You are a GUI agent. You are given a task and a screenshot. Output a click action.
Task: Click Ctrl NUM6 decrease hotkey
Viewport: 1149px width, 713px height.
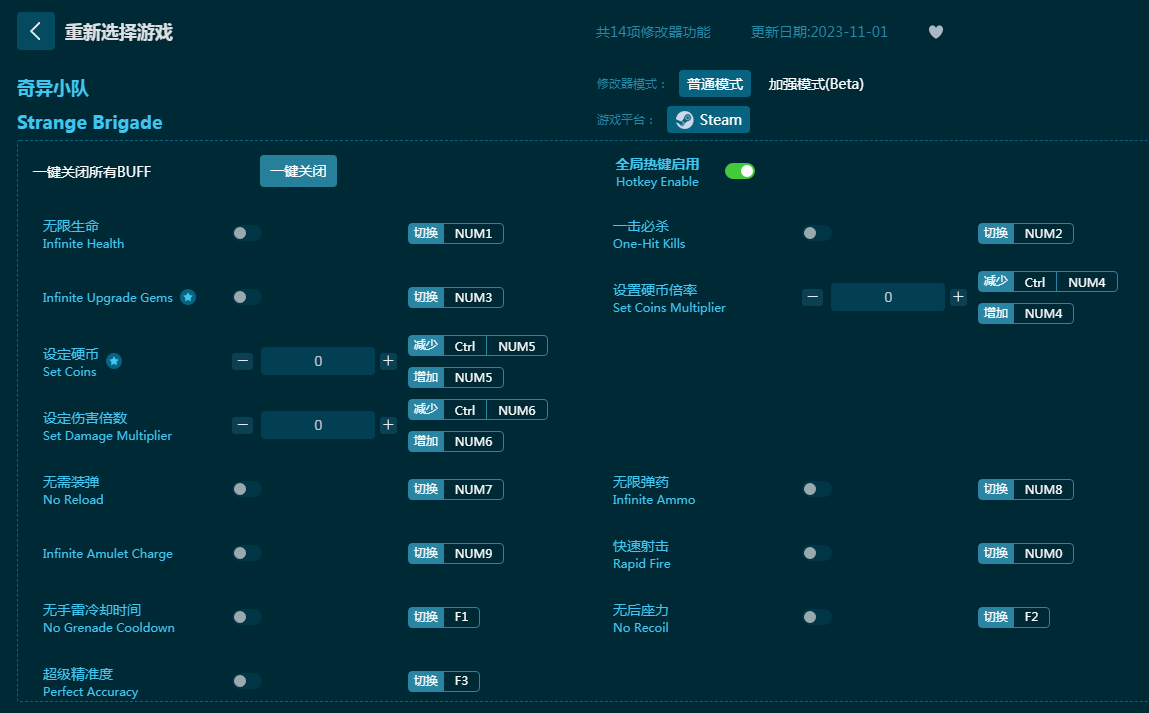478,410
